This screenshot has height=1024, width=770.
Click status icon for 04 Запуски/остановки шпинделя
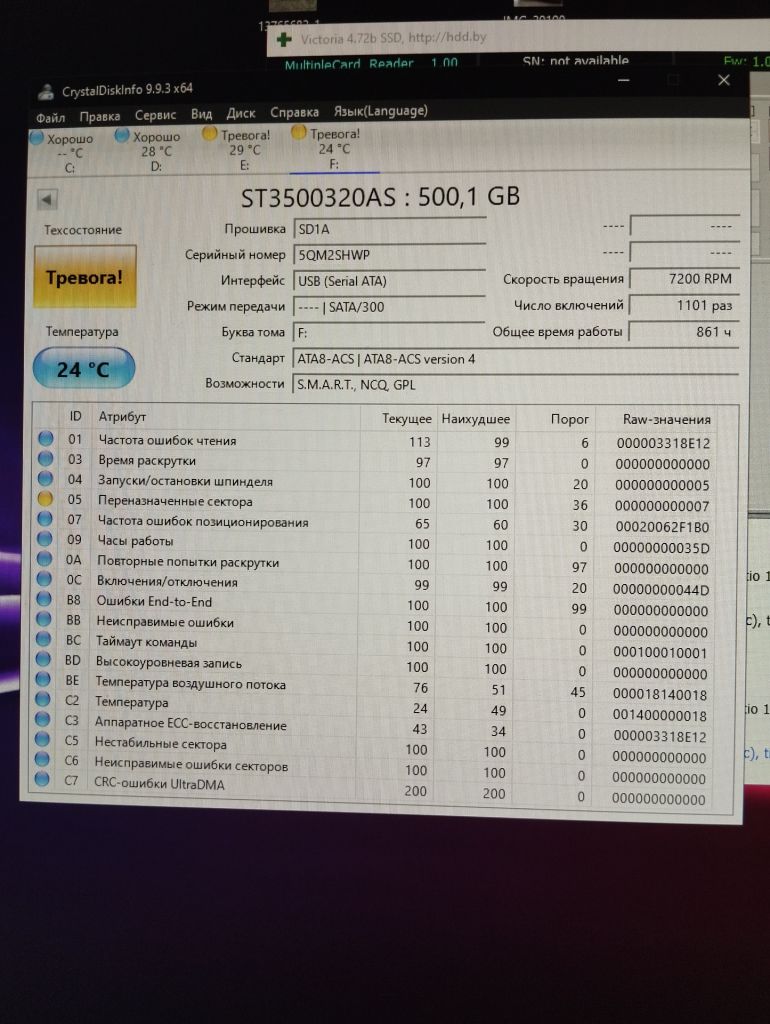pyautogui.click(x=46, y=479)
